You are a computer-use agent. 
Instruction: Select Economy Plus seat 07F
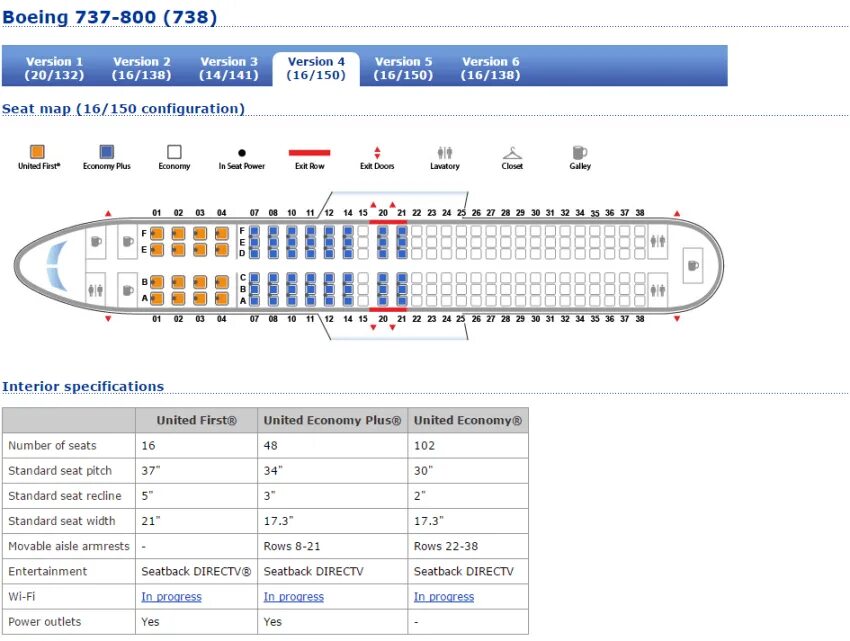[x=254, y=232]
